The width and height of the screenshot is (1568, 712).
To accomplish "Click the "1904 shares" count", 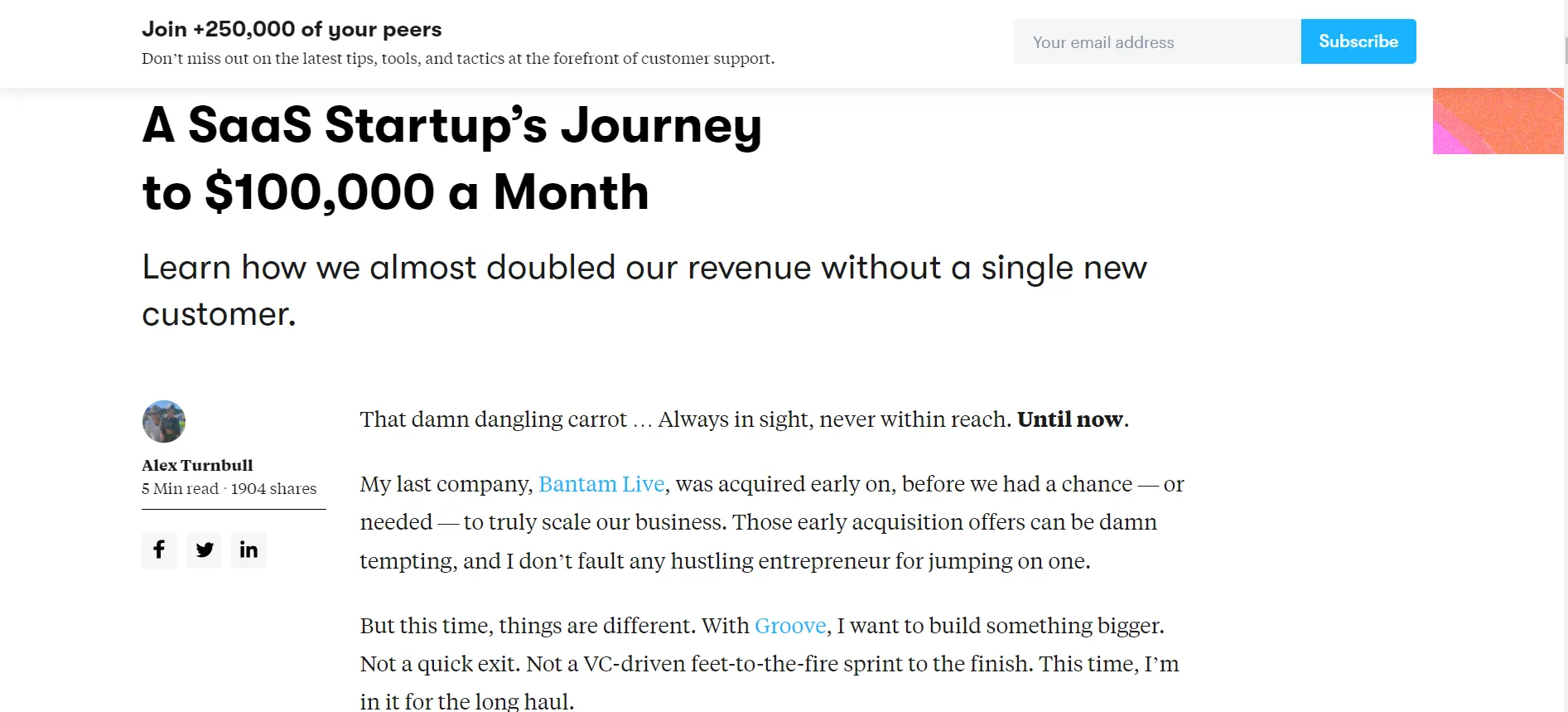I will pyautogui.click(x=274, y=489).
